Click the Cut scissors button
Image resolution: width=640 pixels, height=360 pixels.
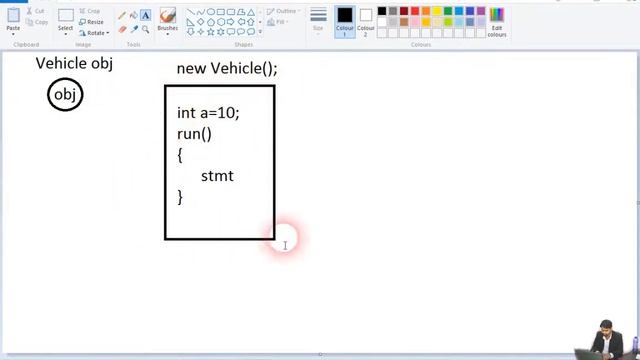(35, 11)
